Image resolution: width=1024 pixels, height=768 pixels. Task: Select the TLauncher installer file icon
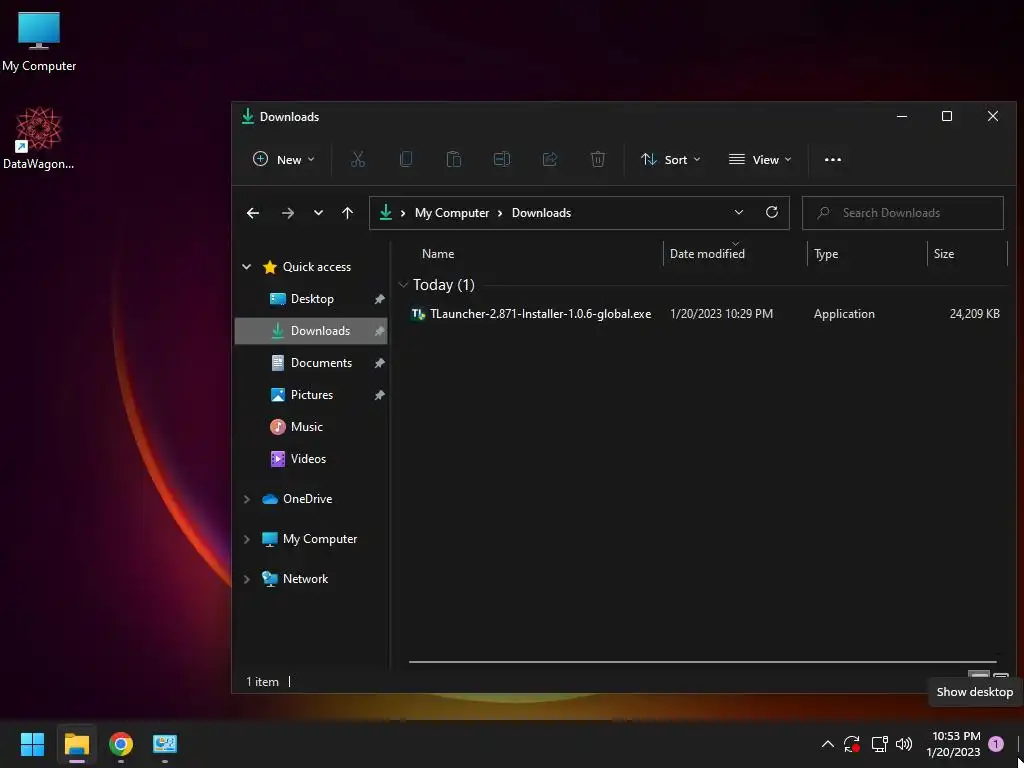tap(418, 314)
